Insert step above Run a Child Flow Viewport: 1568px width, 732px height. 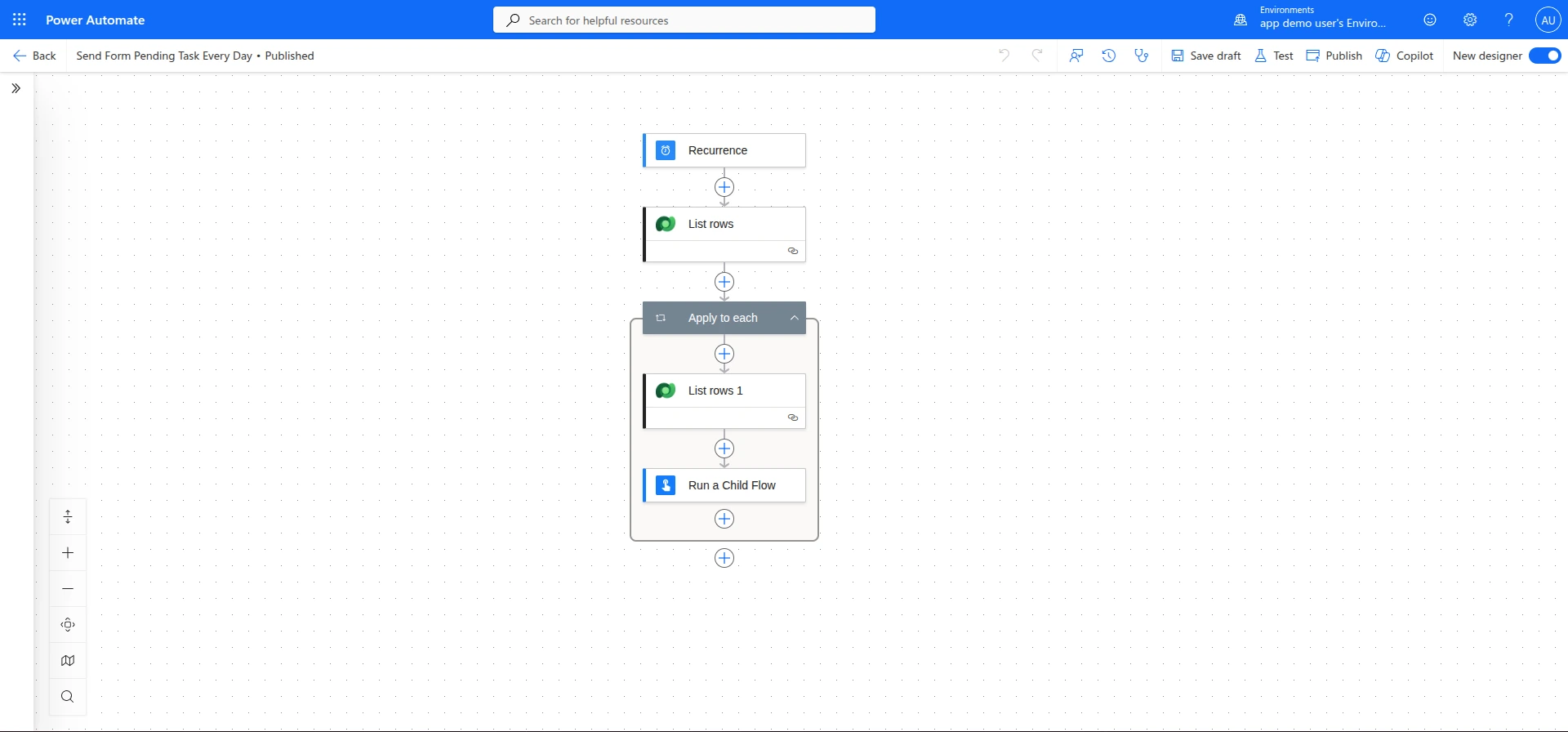[724, 449]
